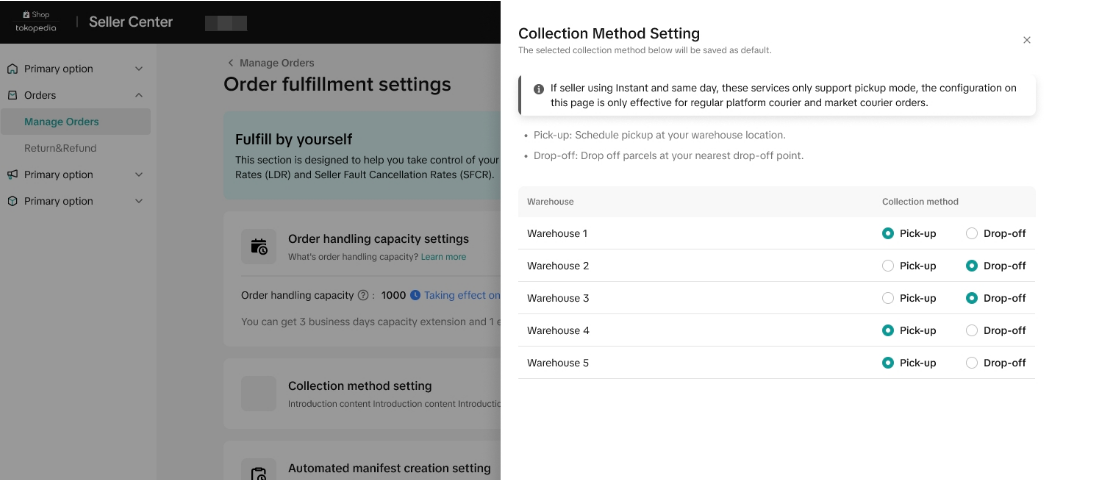1110x480 pixels.
Task: Click the cube icon in the sidebar
Action: coord(13,201)
